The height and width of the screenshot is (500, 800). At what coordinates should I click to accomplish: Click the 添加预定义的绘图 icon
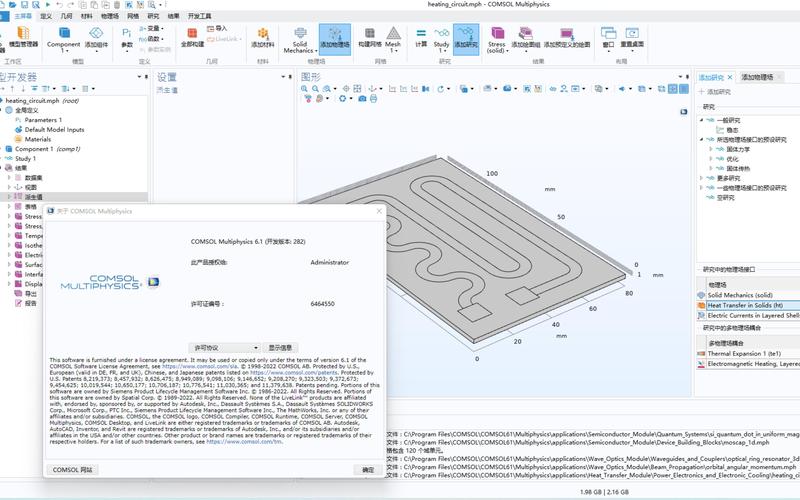point(567,38)
